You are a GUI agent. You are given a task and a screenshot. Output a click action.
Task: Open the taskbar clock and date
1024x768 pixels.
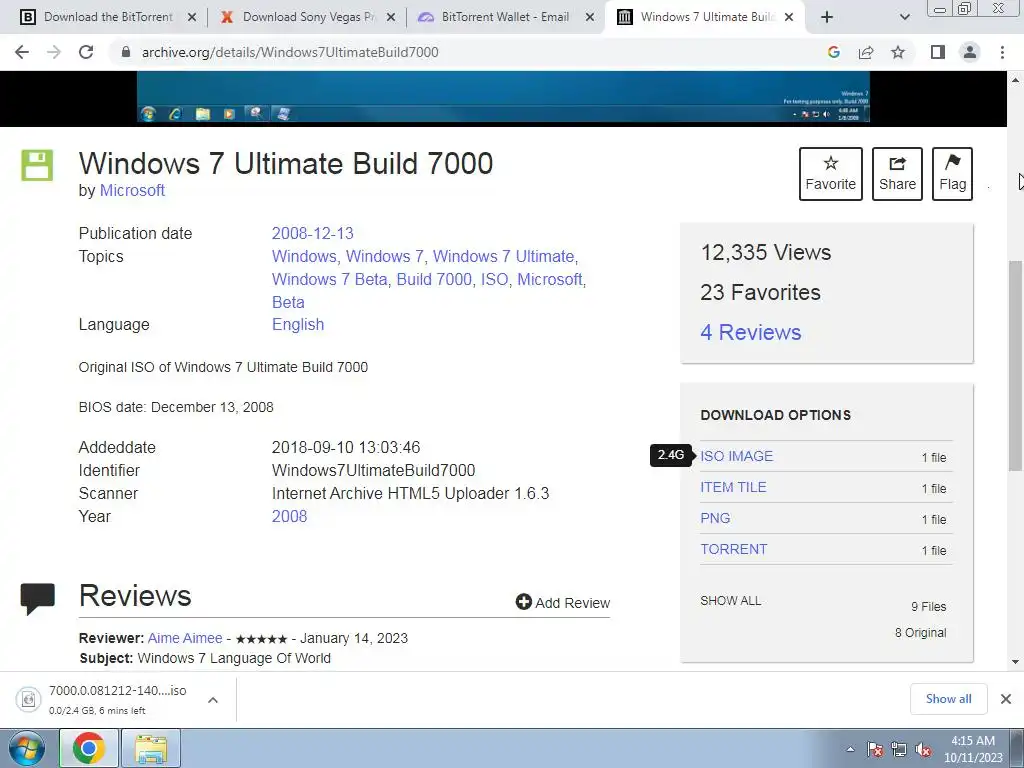pyautogui.click(x=973, y=749)
